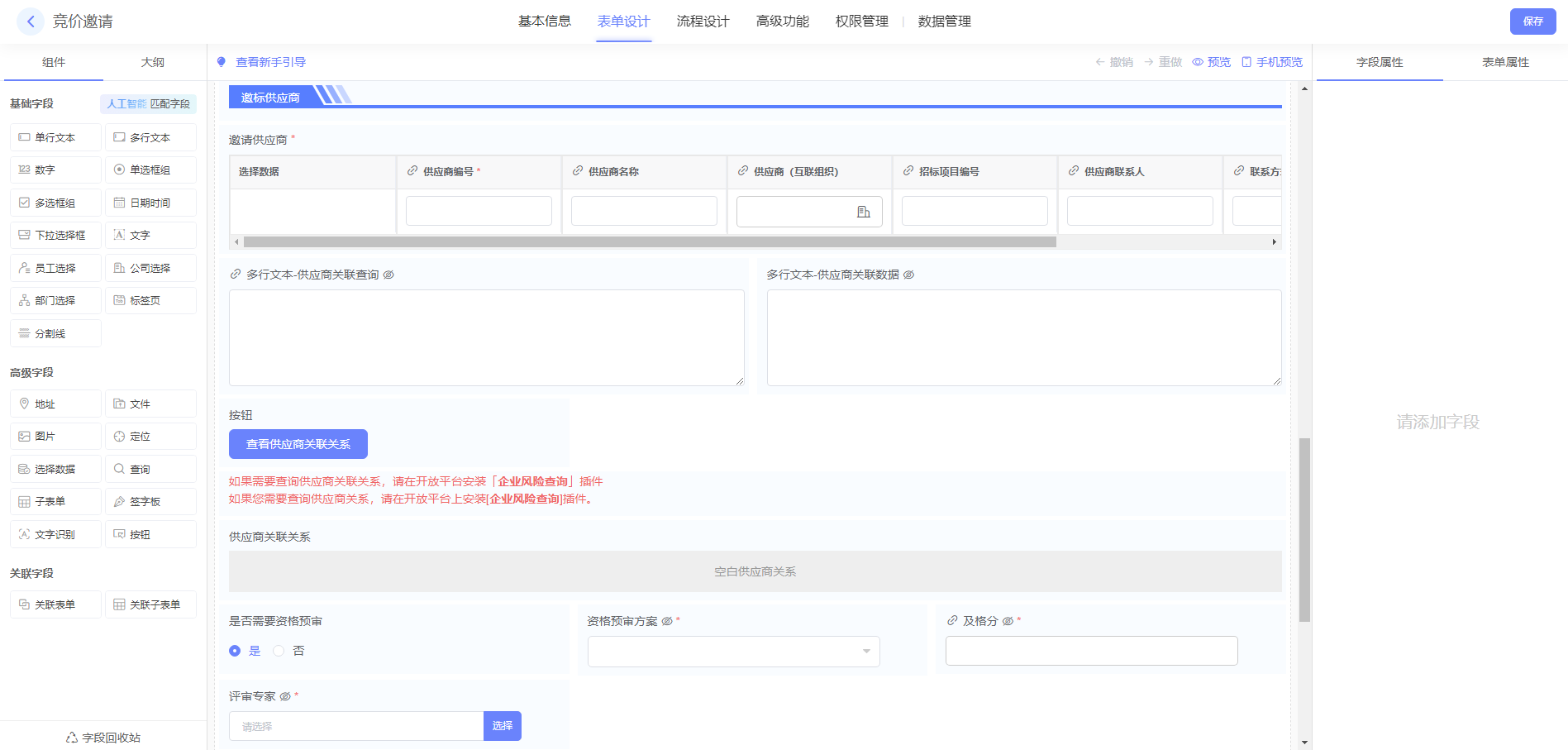Select the 否 radio option for 资格预审
Image resolution: width=1568 pixels, height=750 pixels.
(279, 651)
